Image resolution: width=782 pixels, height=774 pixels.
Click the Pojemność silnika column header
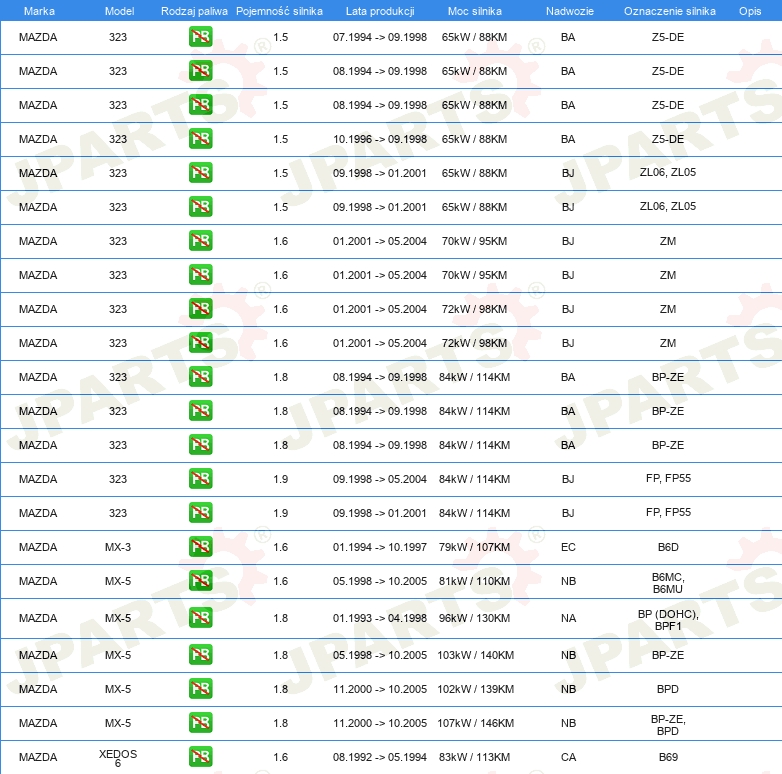279,11
